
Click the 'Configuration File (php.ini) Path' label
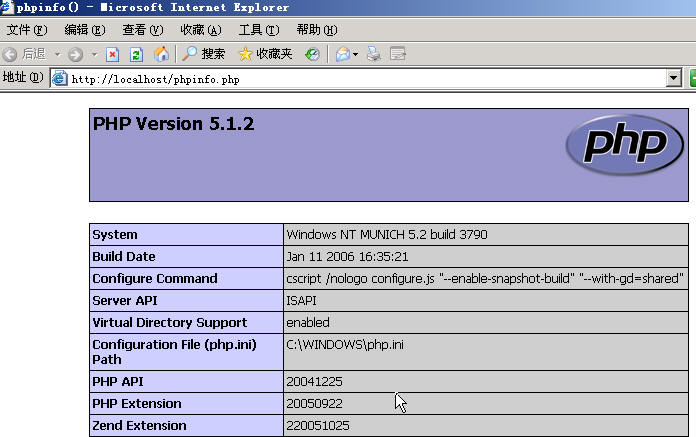[x=174, y=352]
